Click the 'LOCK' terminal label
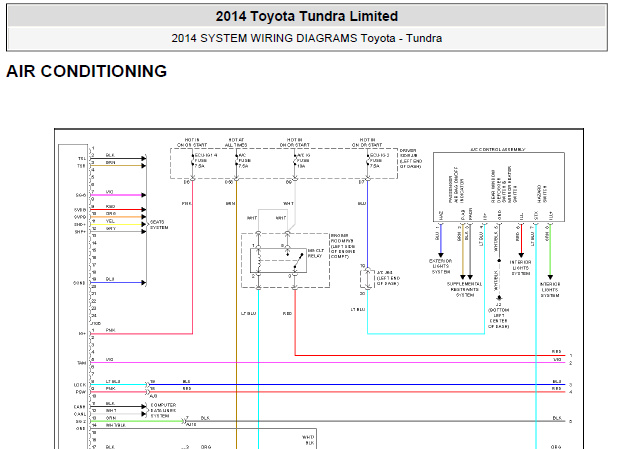 coord(80,385)
